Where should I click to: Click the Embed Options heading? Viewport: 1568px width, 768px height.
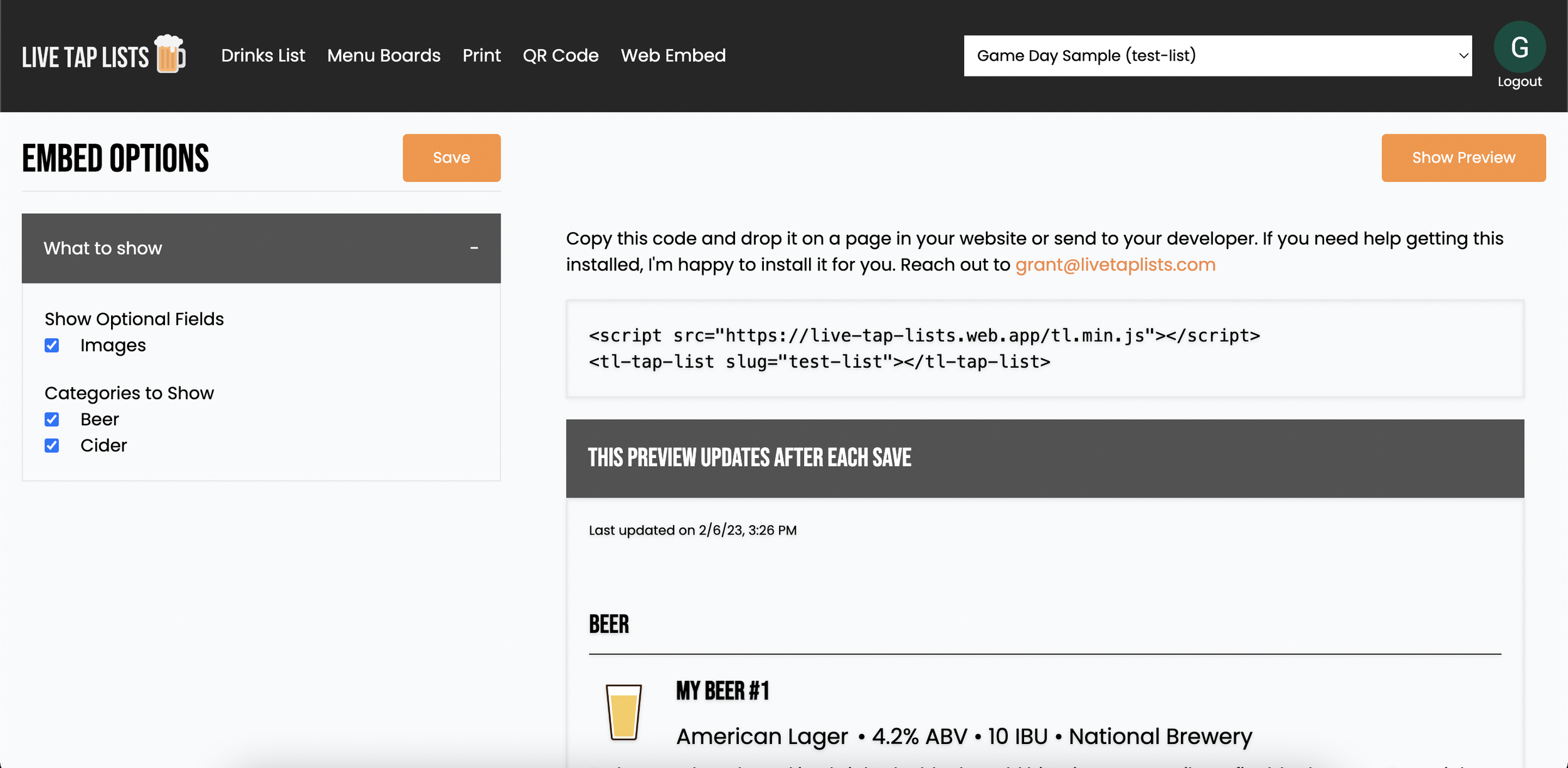[115, 158]
